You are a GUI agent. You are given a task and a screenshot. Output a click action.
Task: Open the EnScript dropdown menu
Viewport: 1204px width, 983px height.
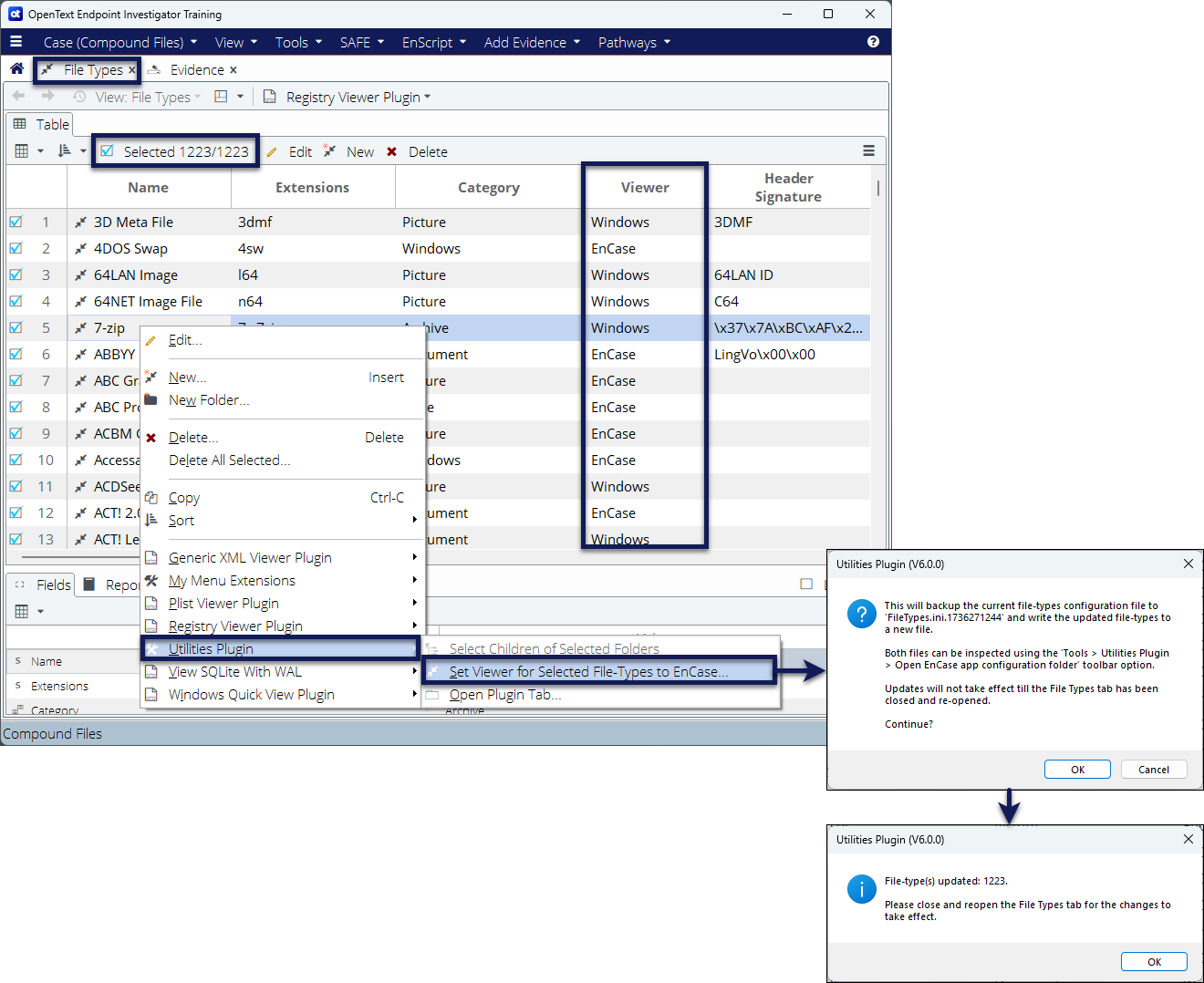(x=434, y=42)
